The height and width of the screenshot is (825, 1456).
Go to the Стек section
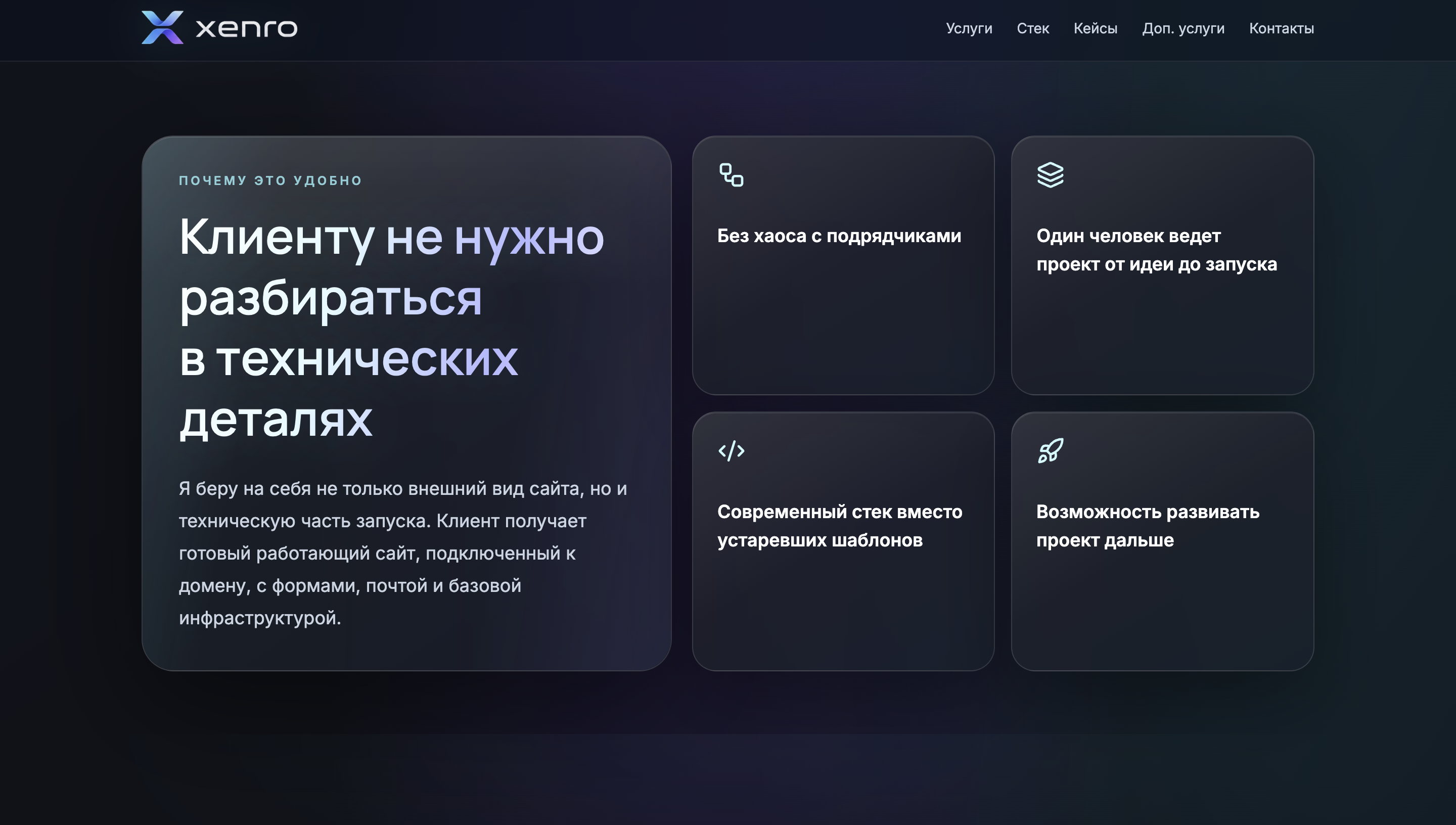click(x=1033, y=28)
